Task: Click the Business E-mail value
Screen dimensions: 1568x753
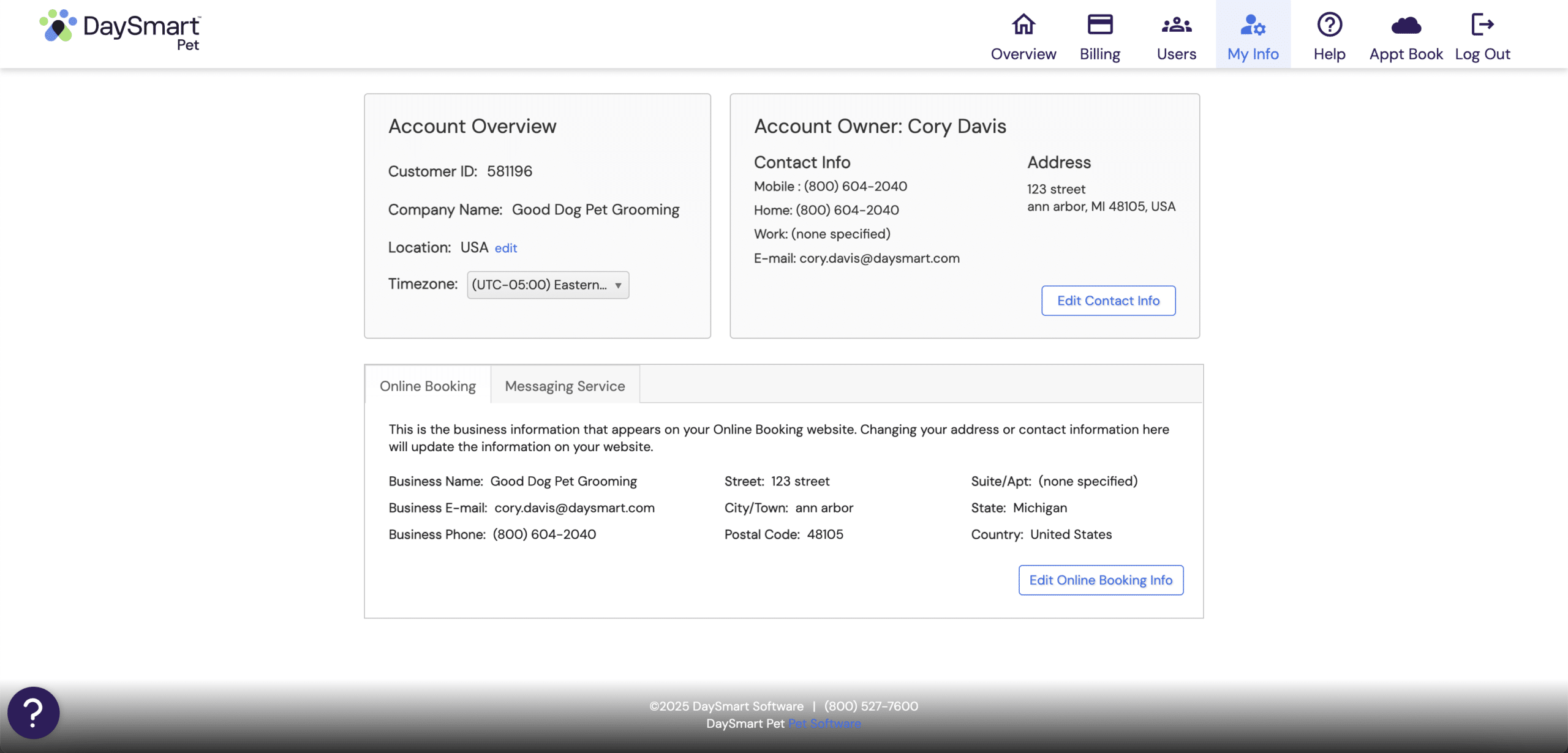Action: coord(575,508)
